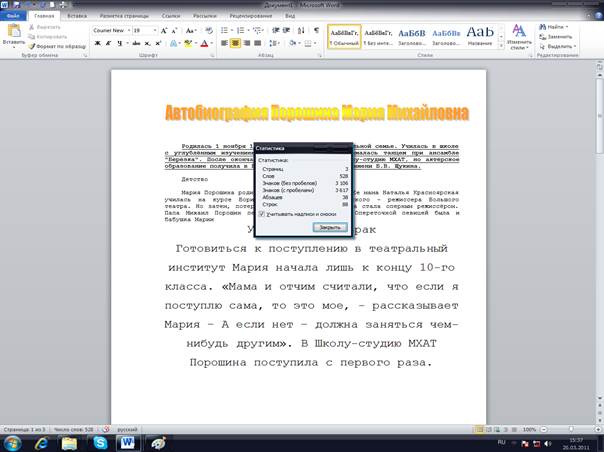Click the Вставить (Paste) icon
The width and height of the screenshot is (604, 452).
tap(14, 33)
